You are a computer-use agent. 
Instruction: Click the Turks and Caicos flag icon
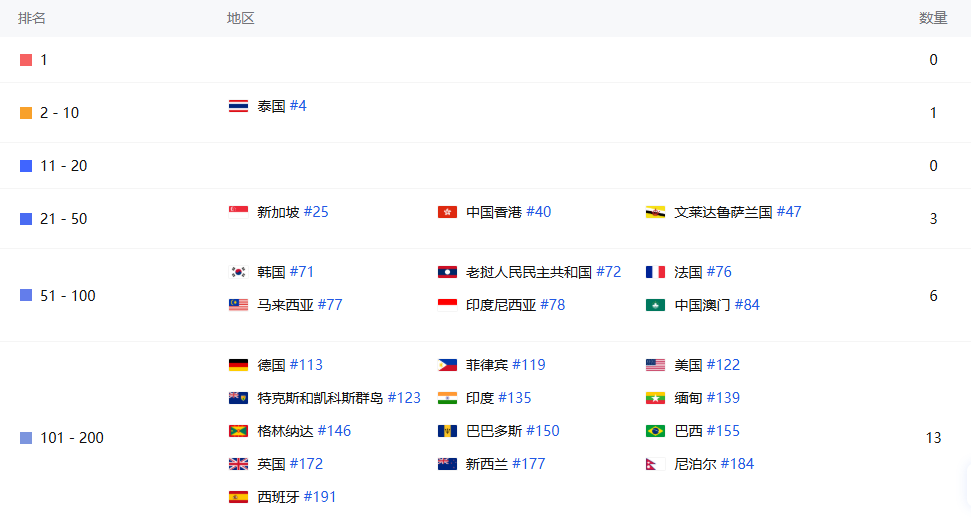238,397
